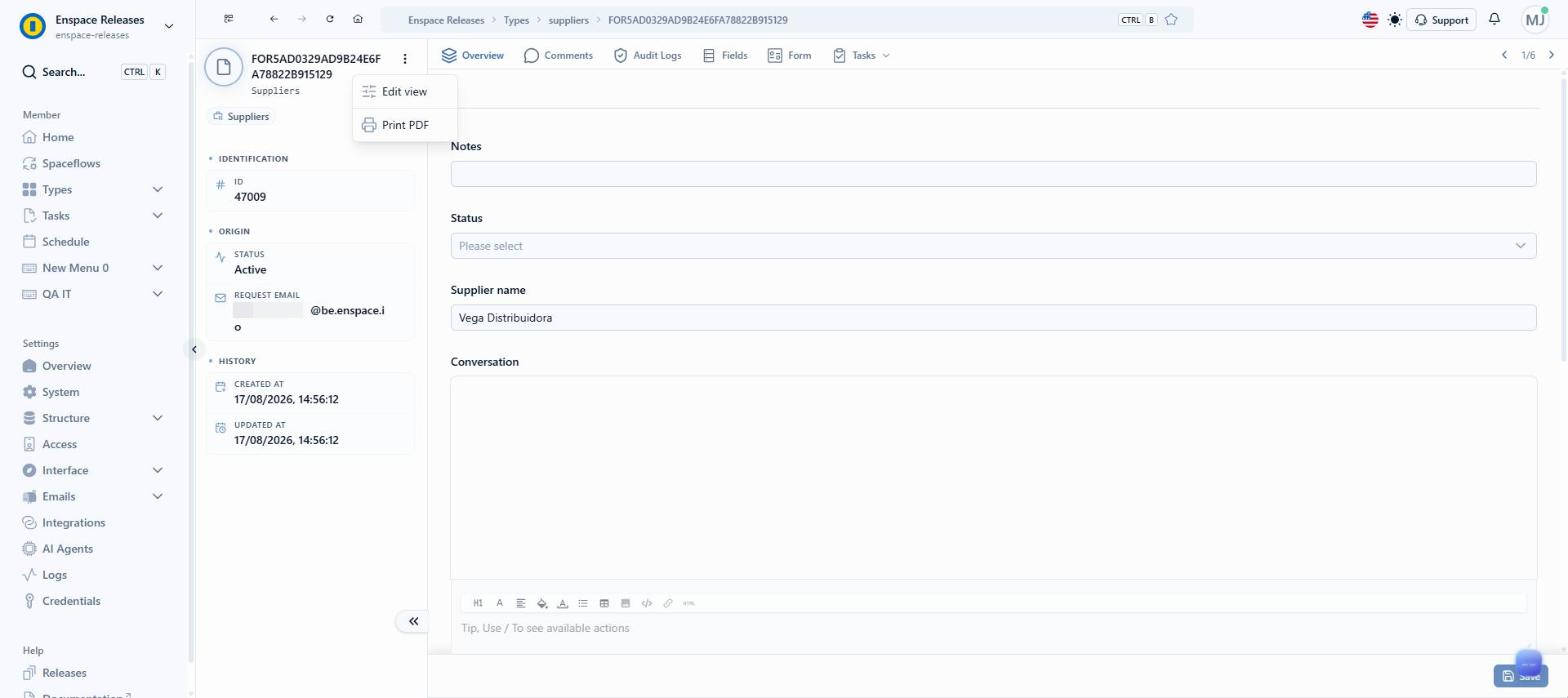
Task: Click the forward navigation arrow
Action: click(302, 19)
